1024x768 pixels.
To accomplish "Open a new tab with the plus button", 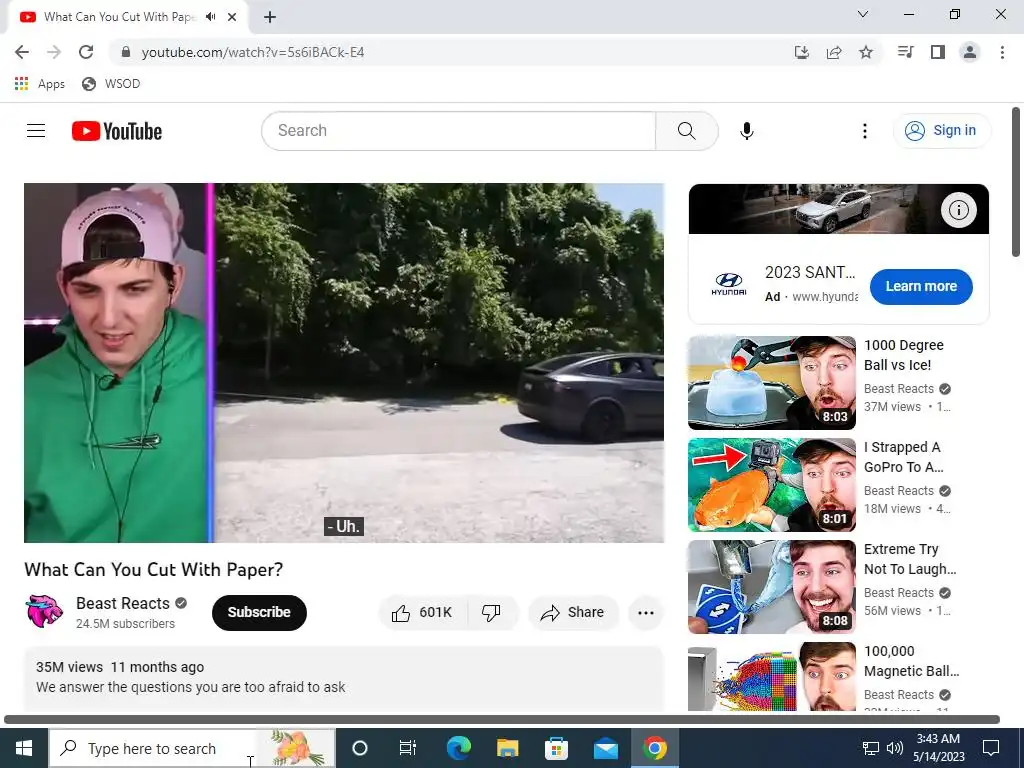I will tap(270, 17).
